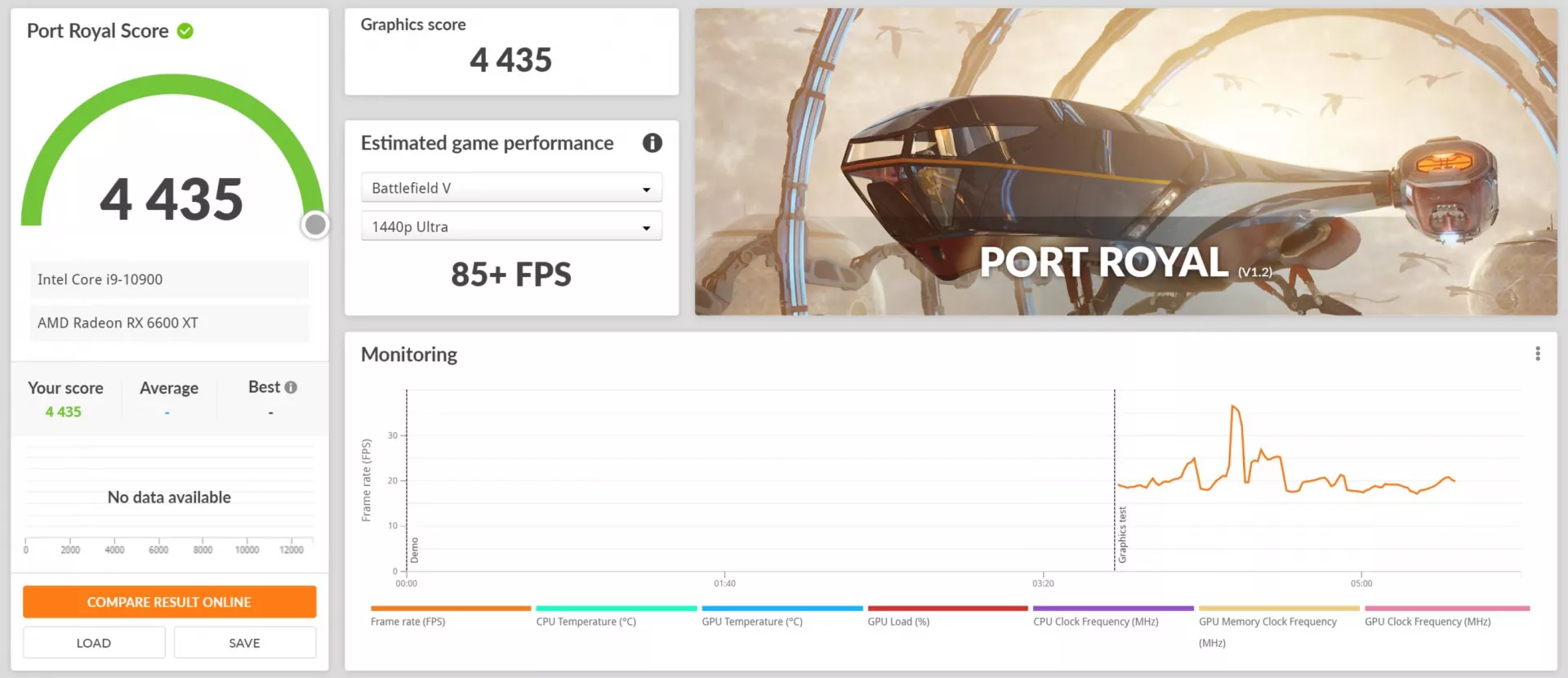Click the Load button
Image resolution: width=1568 pixels, height=678 pixels.
point(94,643)
